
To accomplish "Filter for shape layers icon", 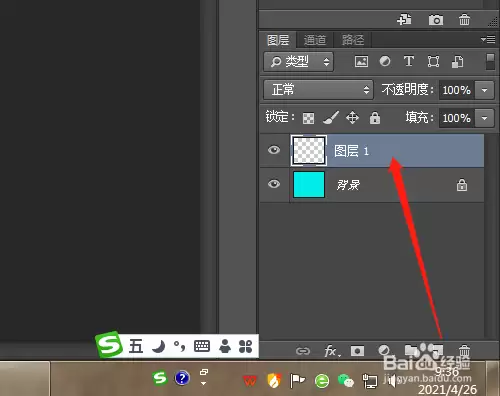I will point(433,62).
